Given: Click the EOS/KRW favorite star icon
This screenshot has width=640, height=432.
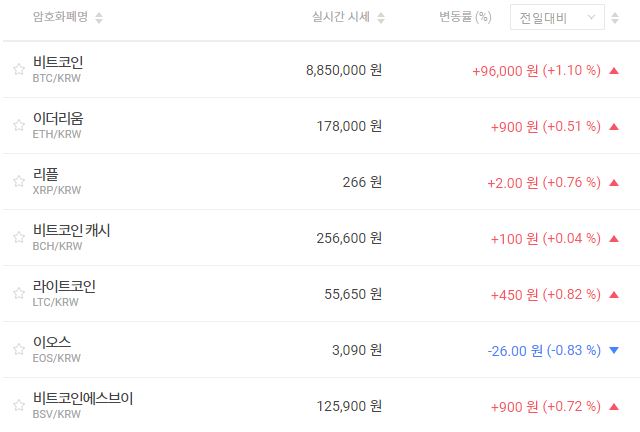Looking at the screenshot, I should (18, 350).
